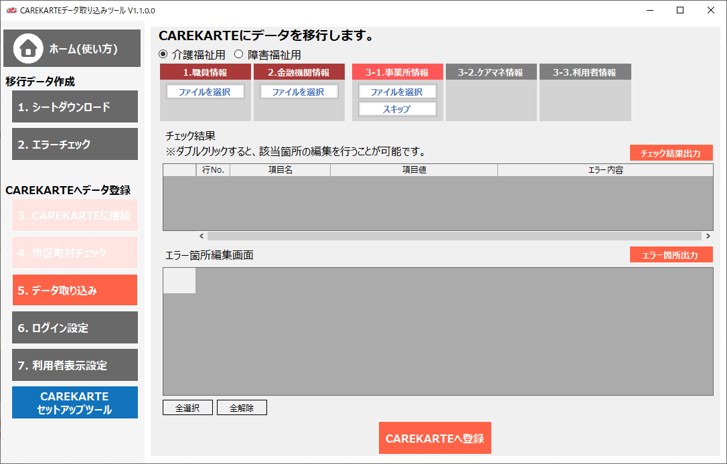Click the 項目値 column header
The image size is (727, 464).
(414, 170)
